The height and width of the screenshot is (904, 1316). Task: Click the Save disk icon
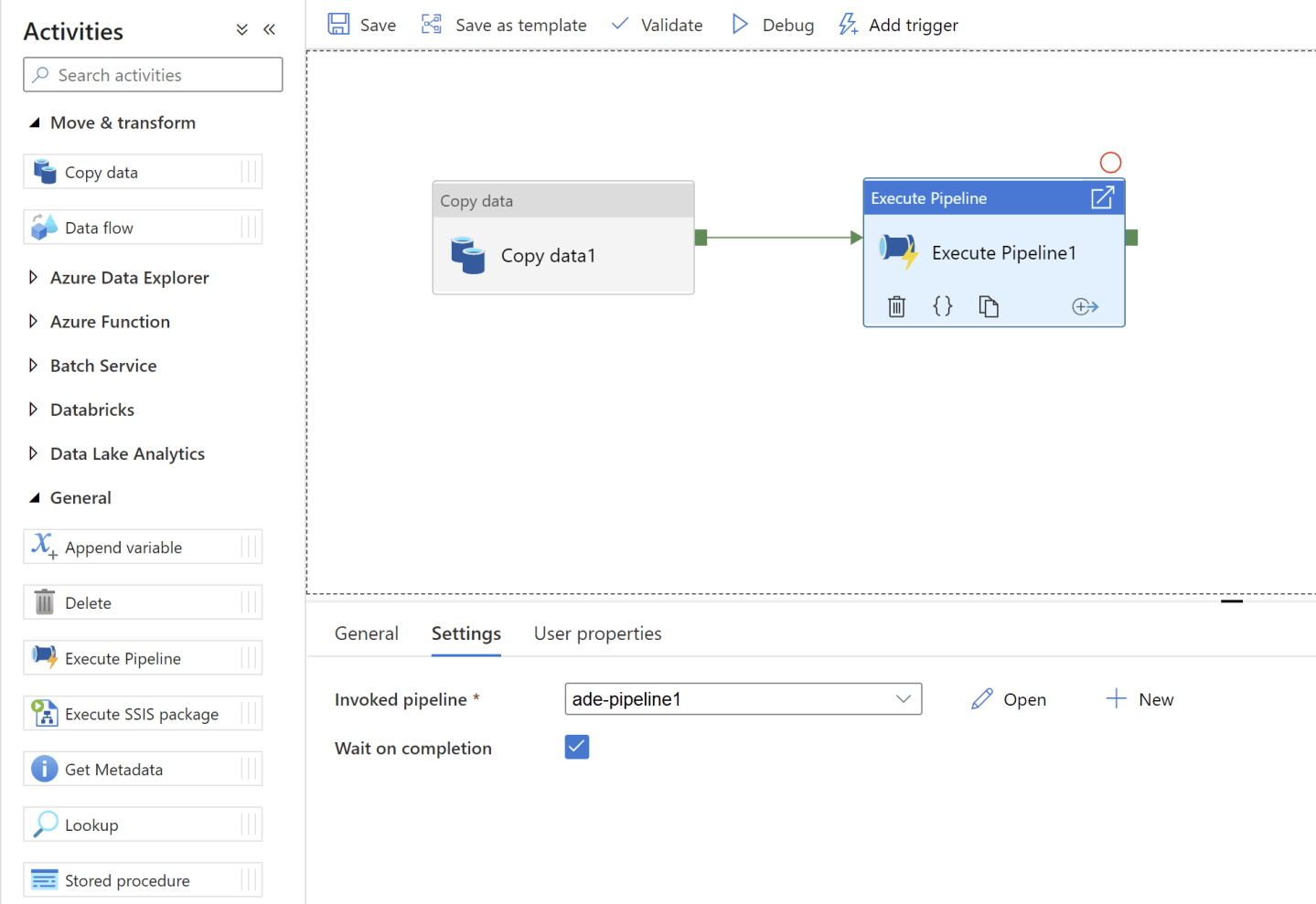(338, 24)
